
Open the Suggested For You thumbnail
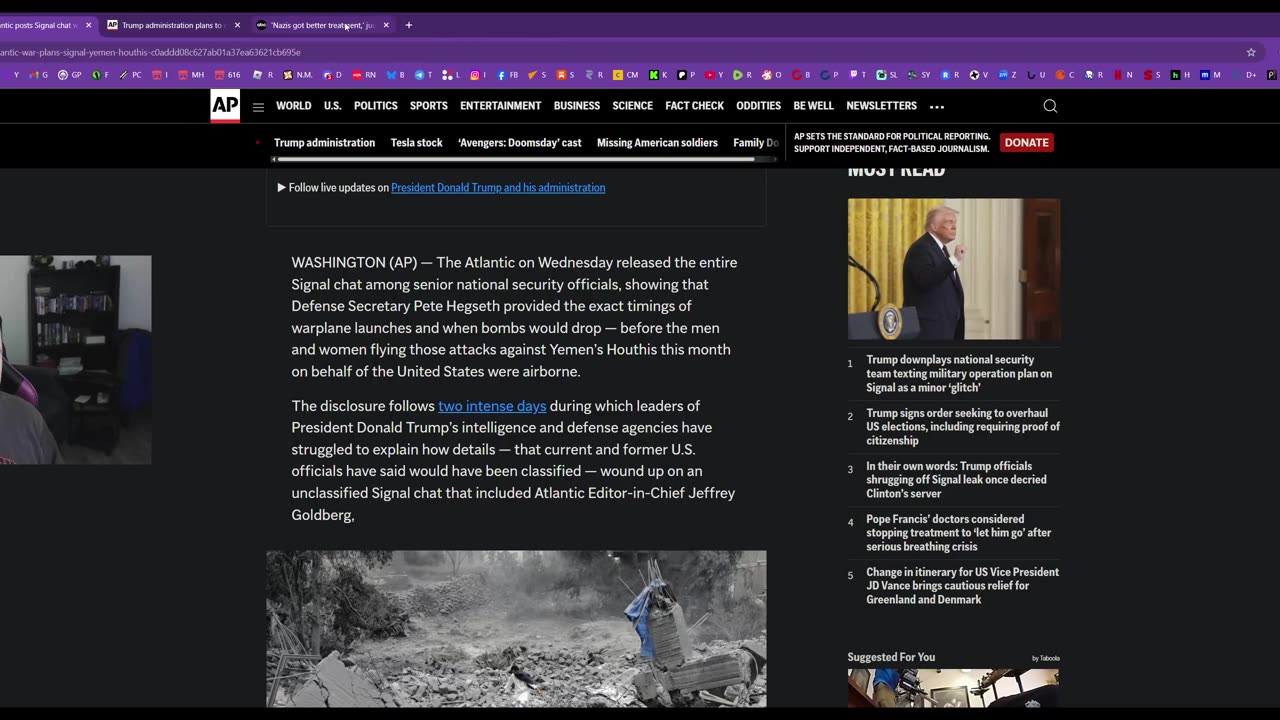[953, 689]
